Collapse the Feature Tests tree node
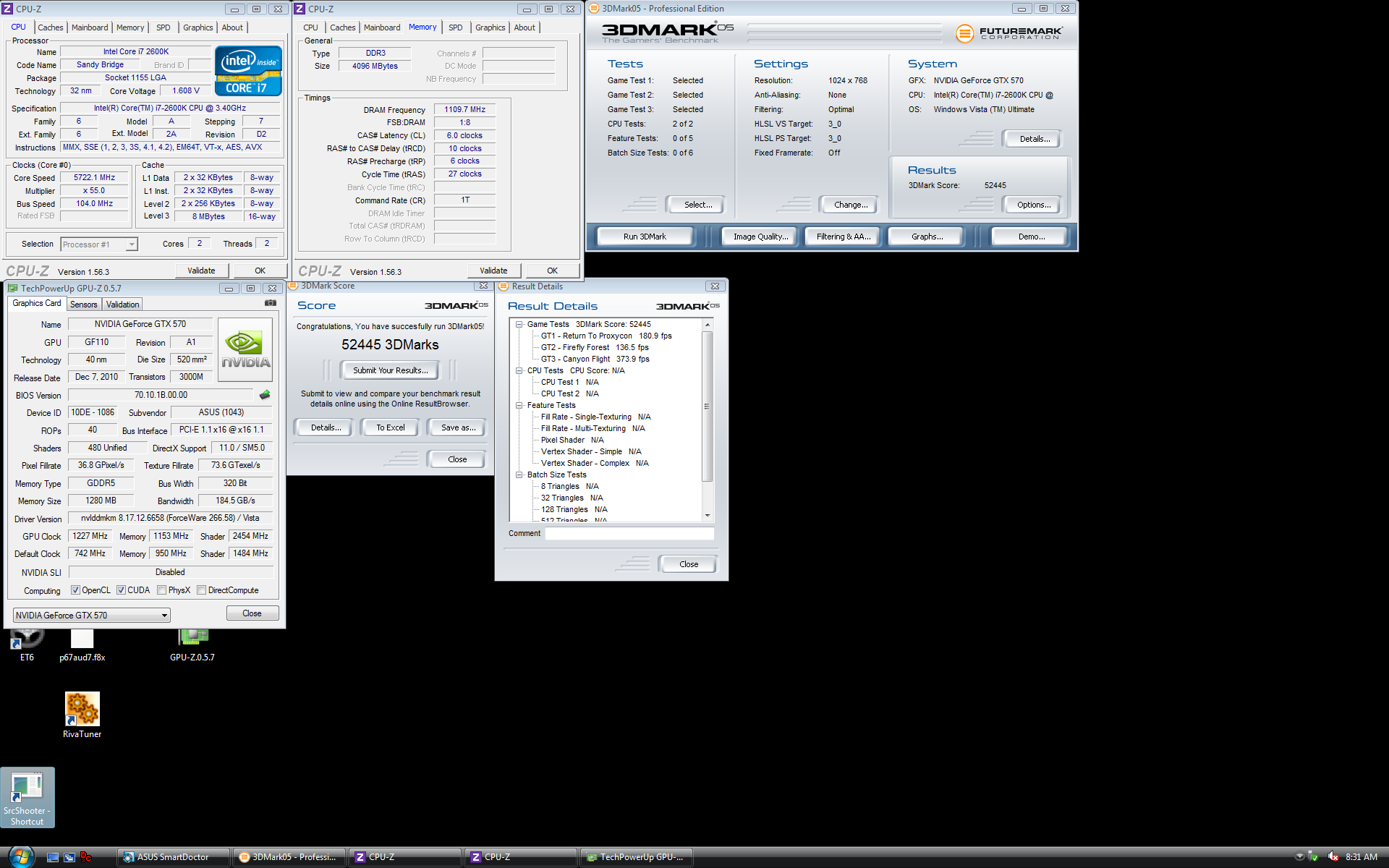 (519, 406)
